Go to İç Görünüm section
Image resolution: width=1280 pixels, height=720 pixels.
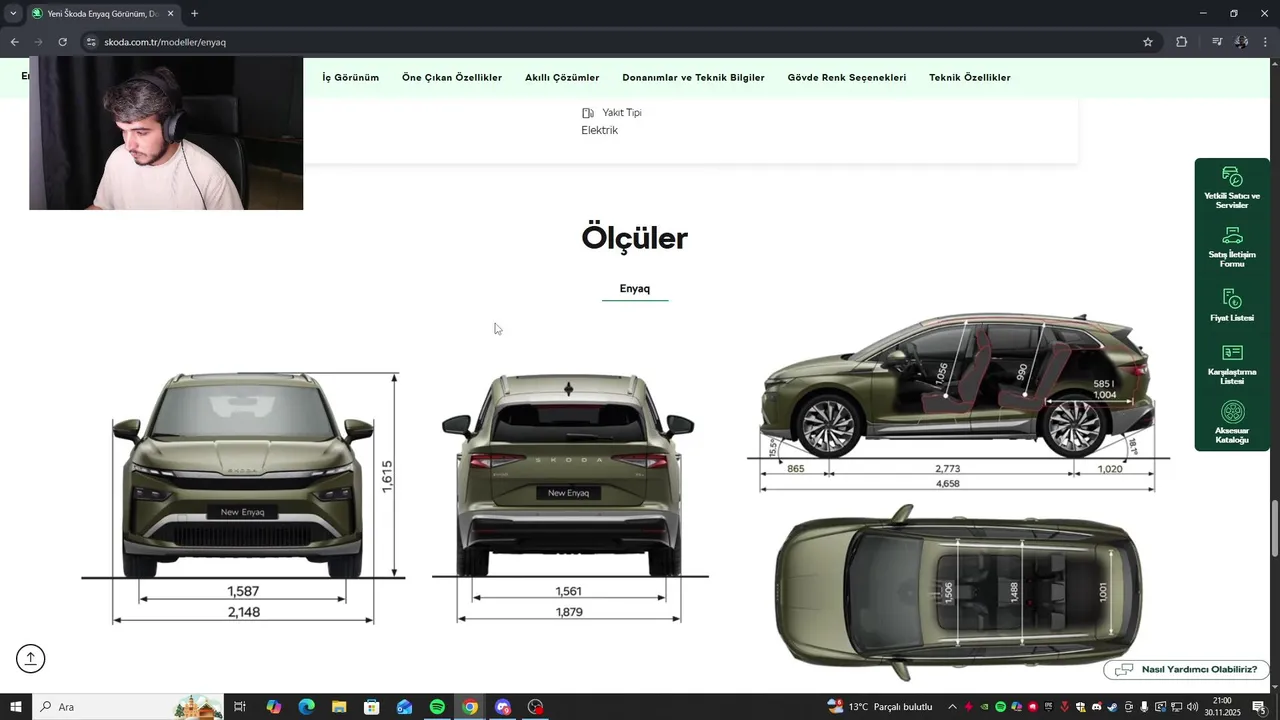pos(350,78)
